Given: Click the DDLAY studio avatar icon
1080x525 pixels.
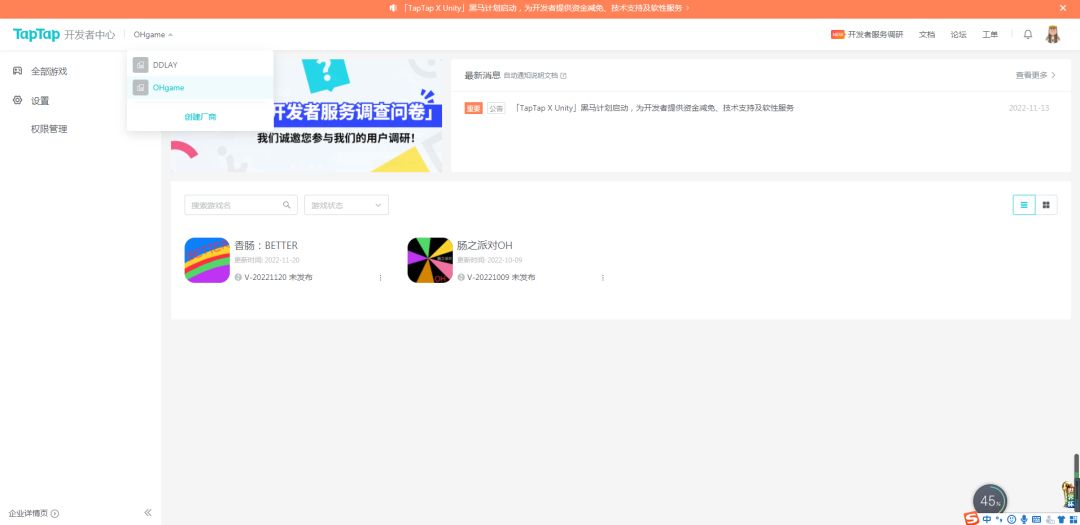Looking at the screenshot, I should coord(141,65).
